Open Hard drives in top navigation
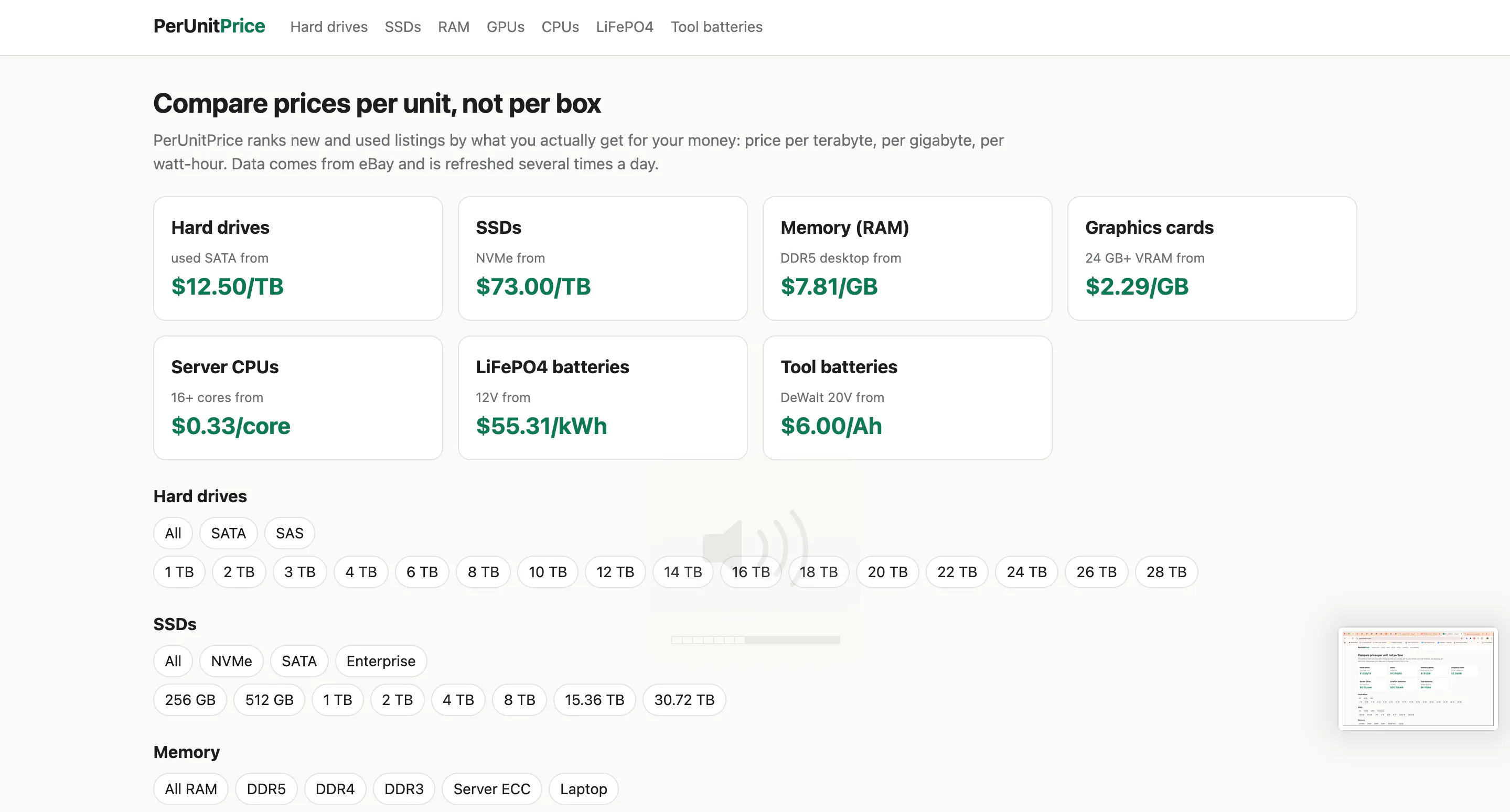Image resolution: width=1510 pixels, height=812 pixels. coord(328,27)
